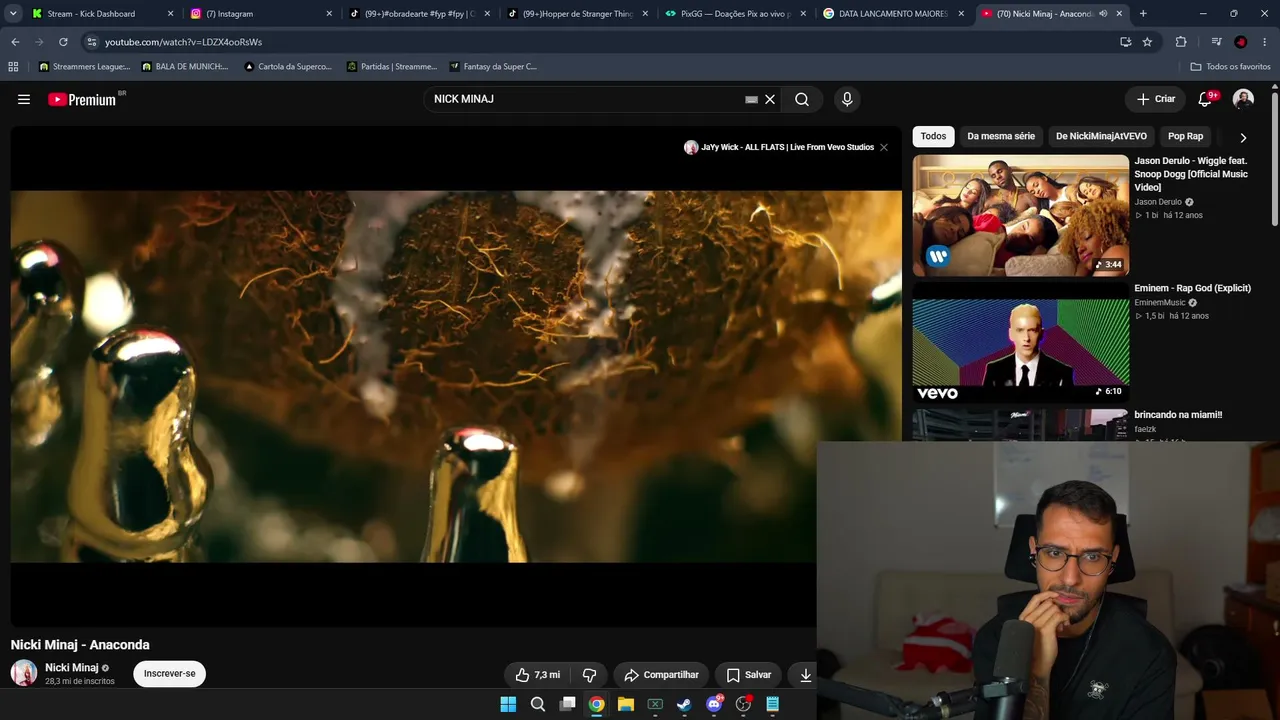
Task: Open Steam from the taskbar
Action: (x=684, y=704)
